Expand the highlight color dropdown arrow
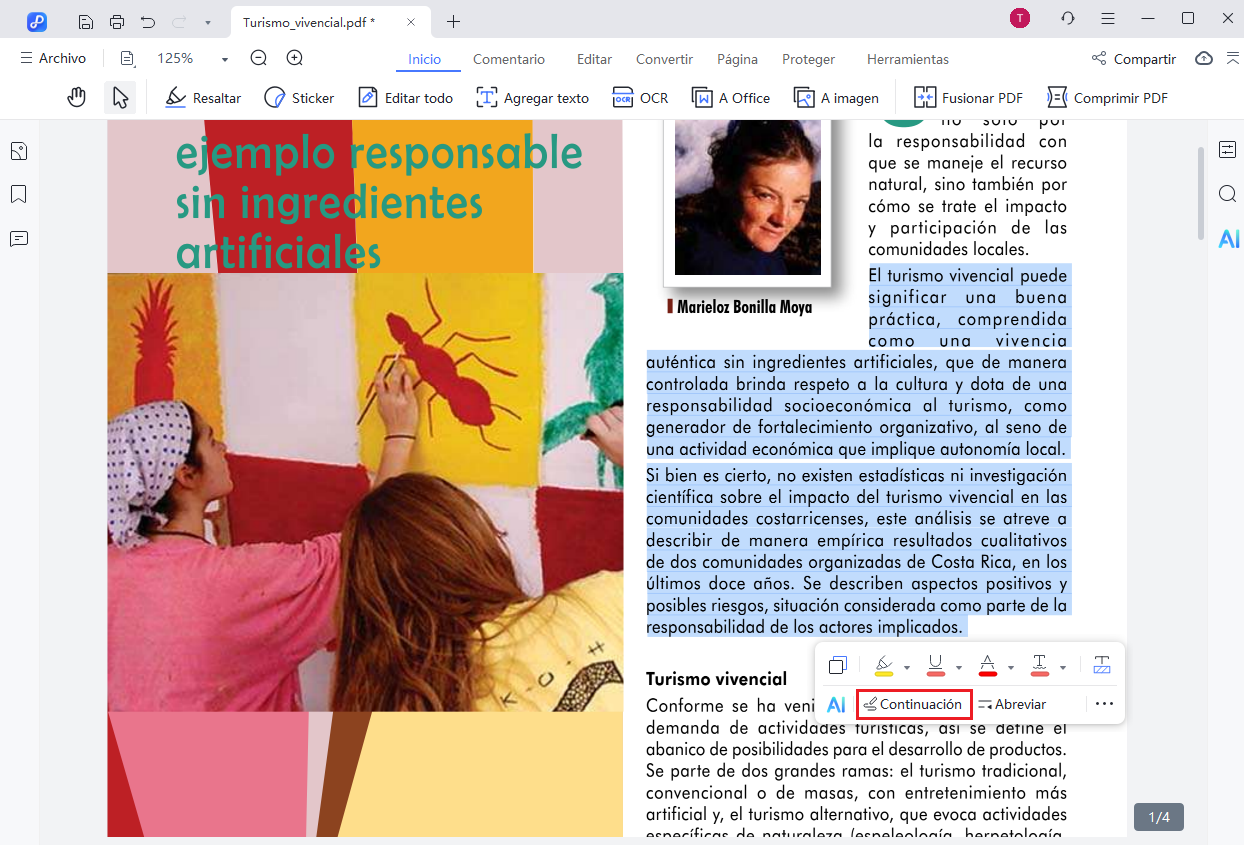Screen dimensions: 1244x845 (x=907, y=667)
